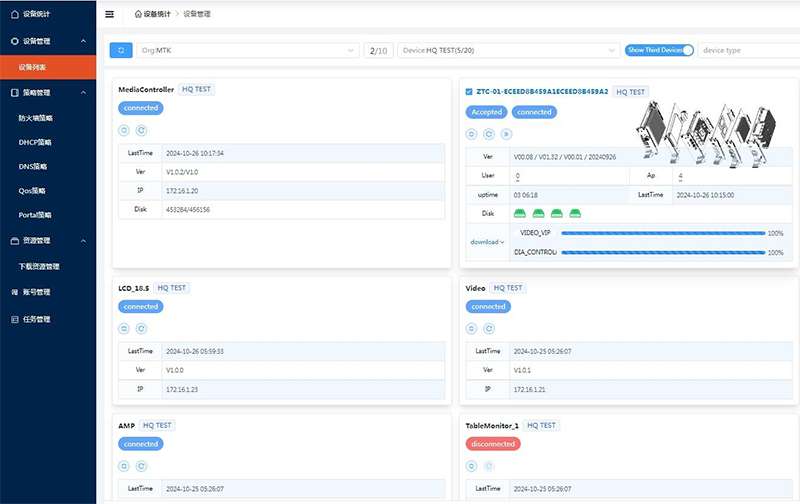Click the AMP card title

click(127, 425)
